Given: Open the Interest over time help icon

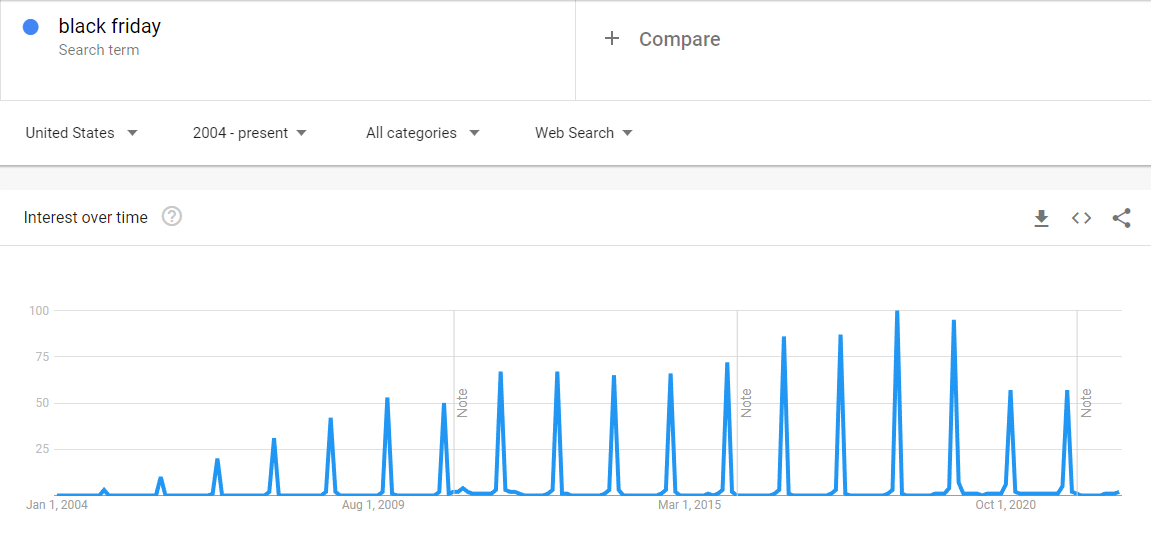Looking at the screenshot, I should (x=172, y=217).
